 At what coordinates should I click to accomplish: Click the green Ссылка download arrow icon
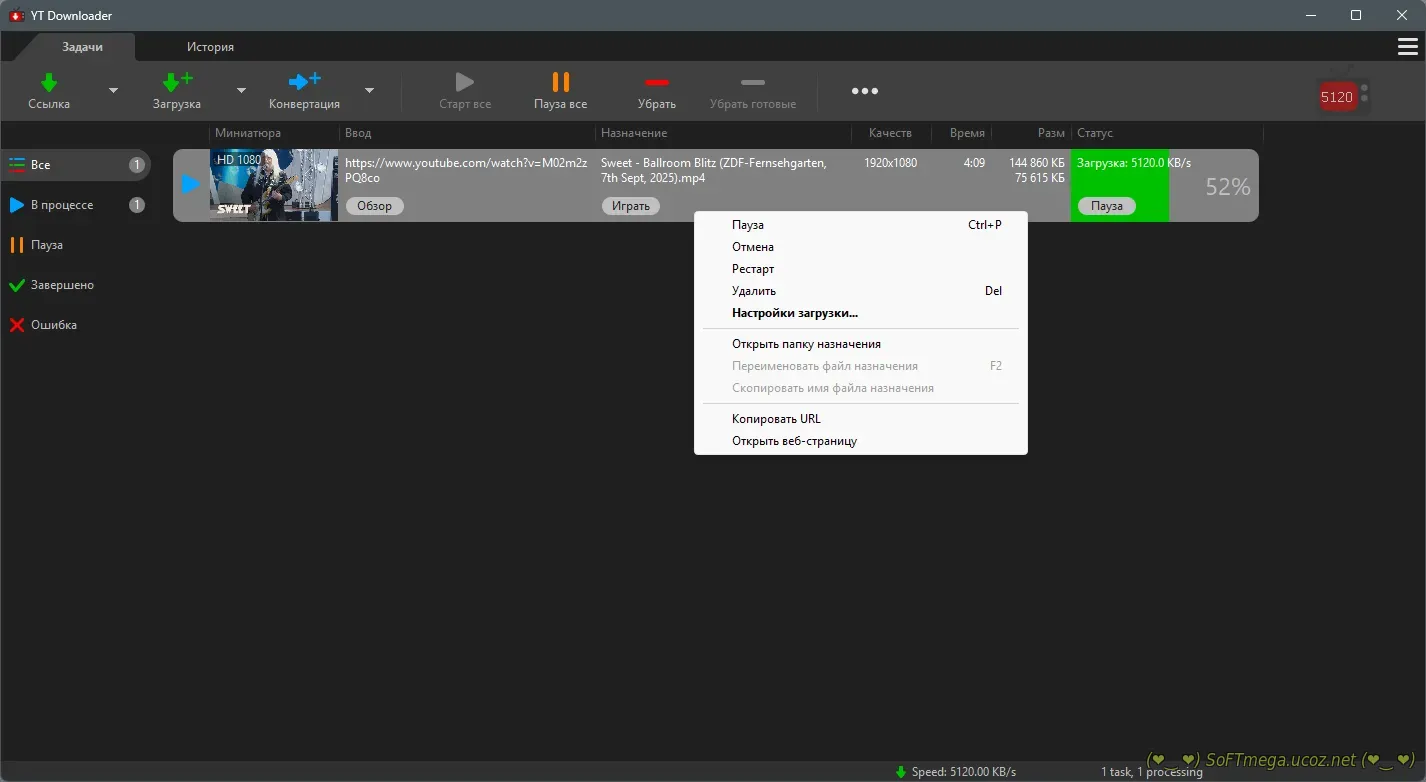[49, 82]
